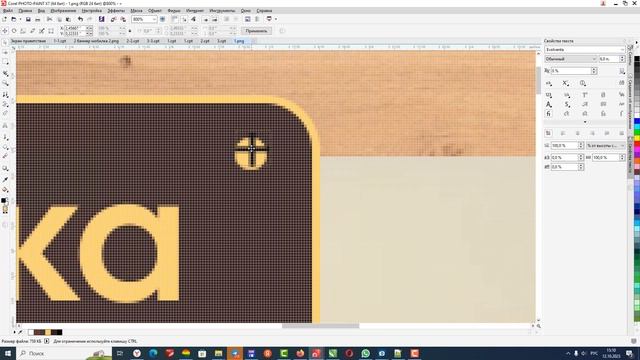640x360 pixels.
Task: Toggle center text alignment in panel
Action: (x=578, y=133)
